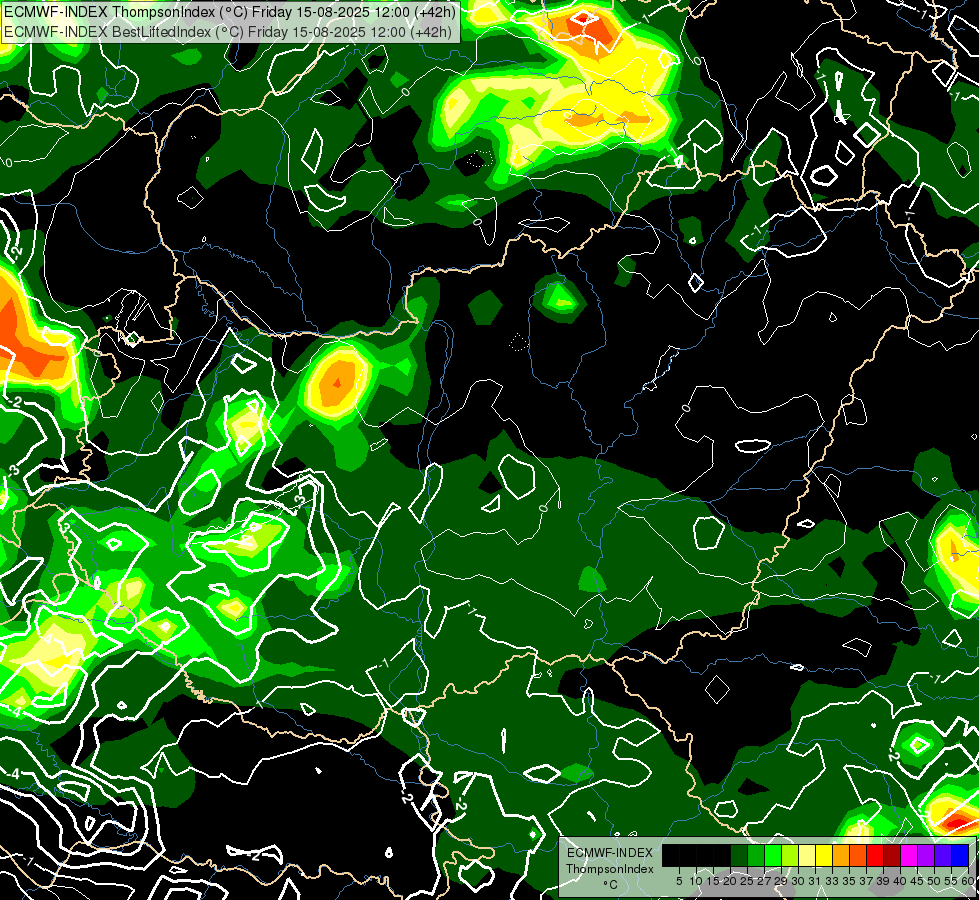Select the medium green 25–27 legend swatch
The height and width of the screenshot is (900, 979).
click(756, 855)
